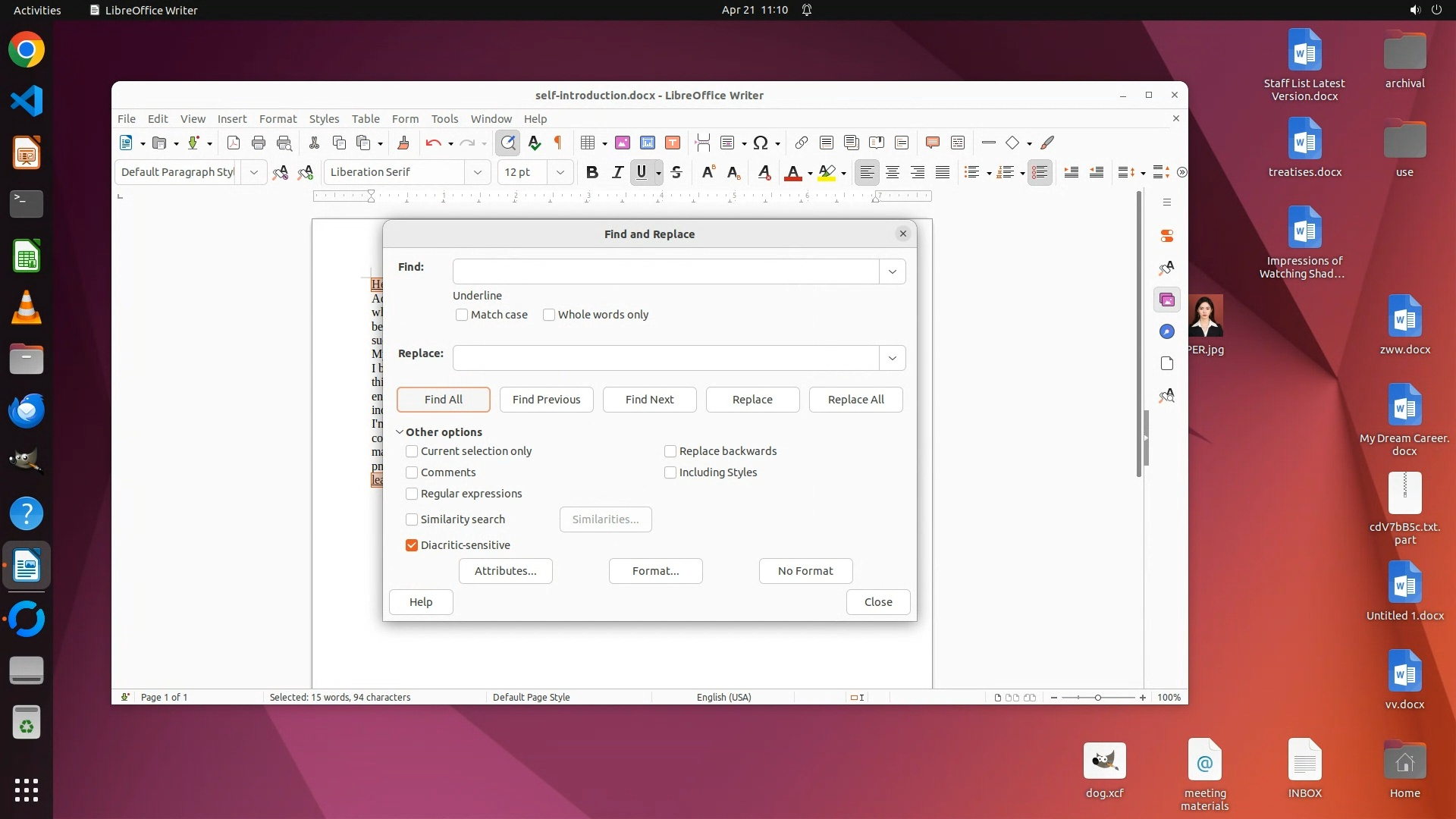Open the Find field history dropdown

pos(893,271)
